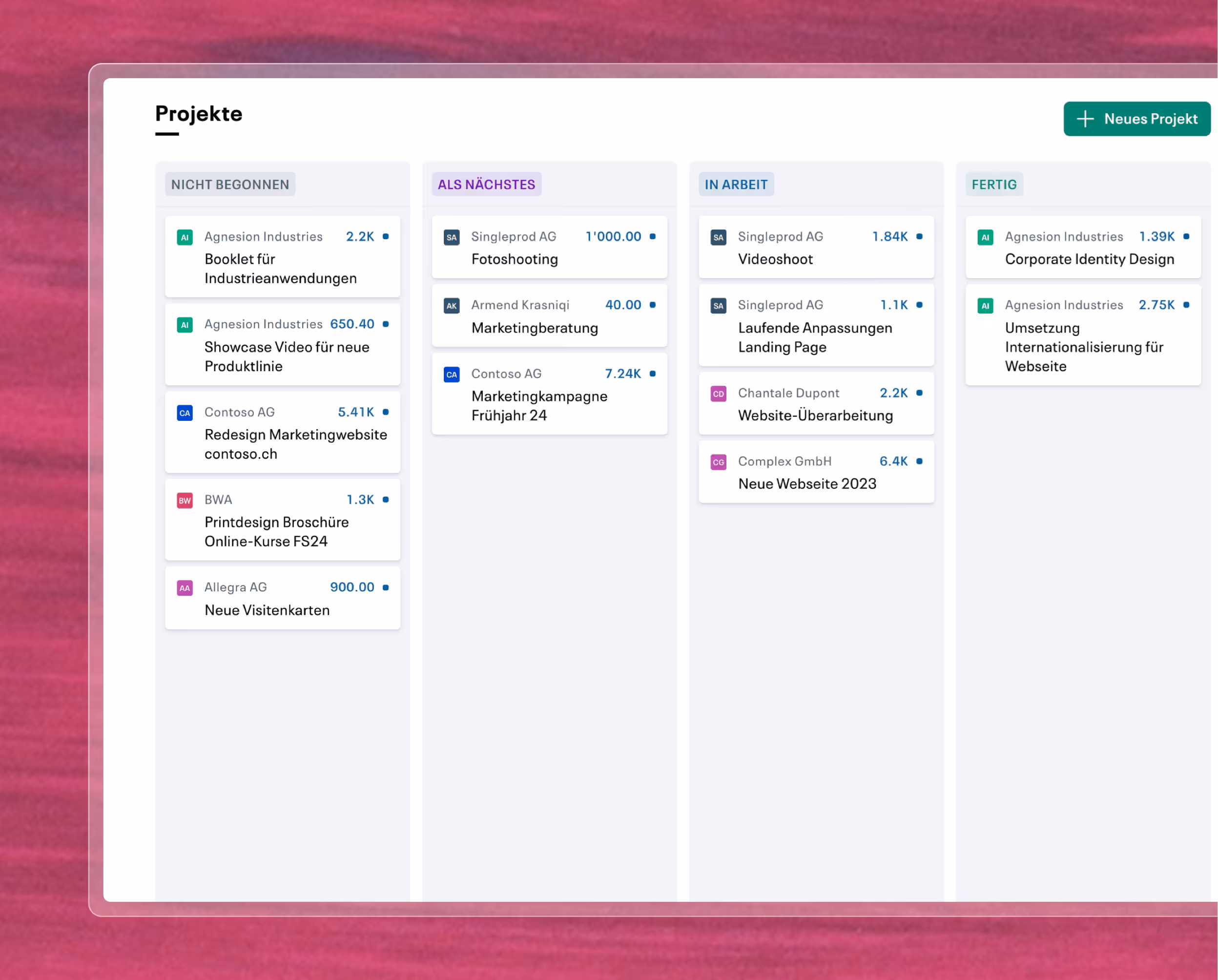The height and width of the screenshot is (980, 1218).
Task: Click CA avatar on Redesign Marketingwebsite card
Action: click(x=185, y=413)
